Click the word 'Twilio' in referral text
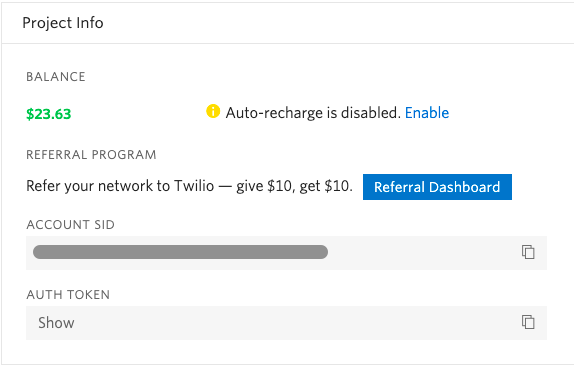Image resolution: width=574 pixels, height=367 pixels. click(x=194, y=186)
